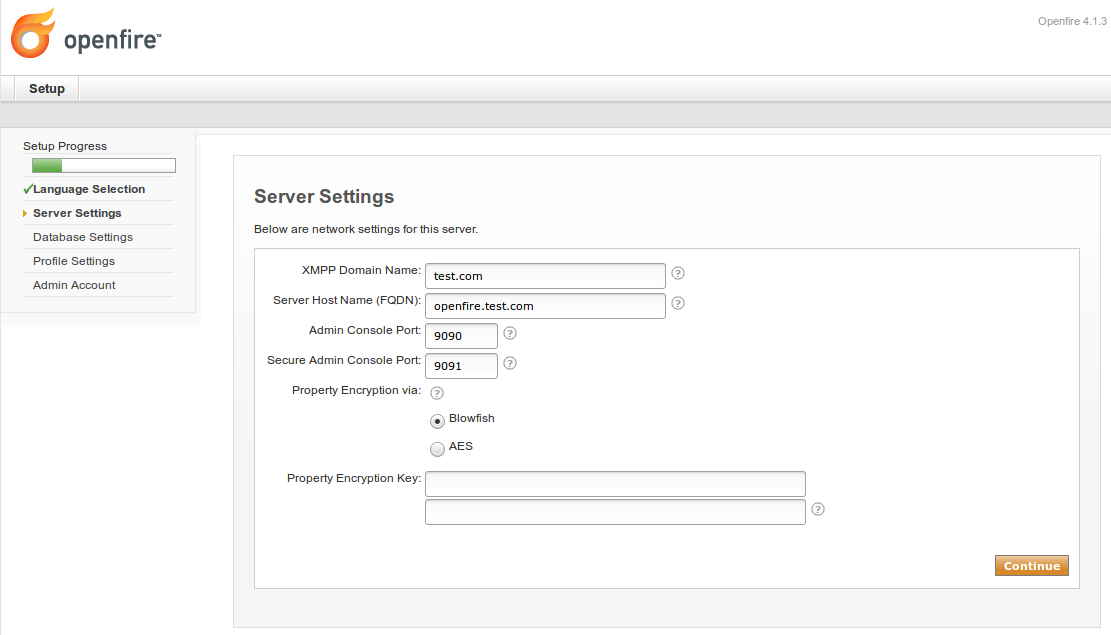Screen dimensions: 1111x635
Task: Focus the second encryption key confirmation field
Action: point(615,512)
